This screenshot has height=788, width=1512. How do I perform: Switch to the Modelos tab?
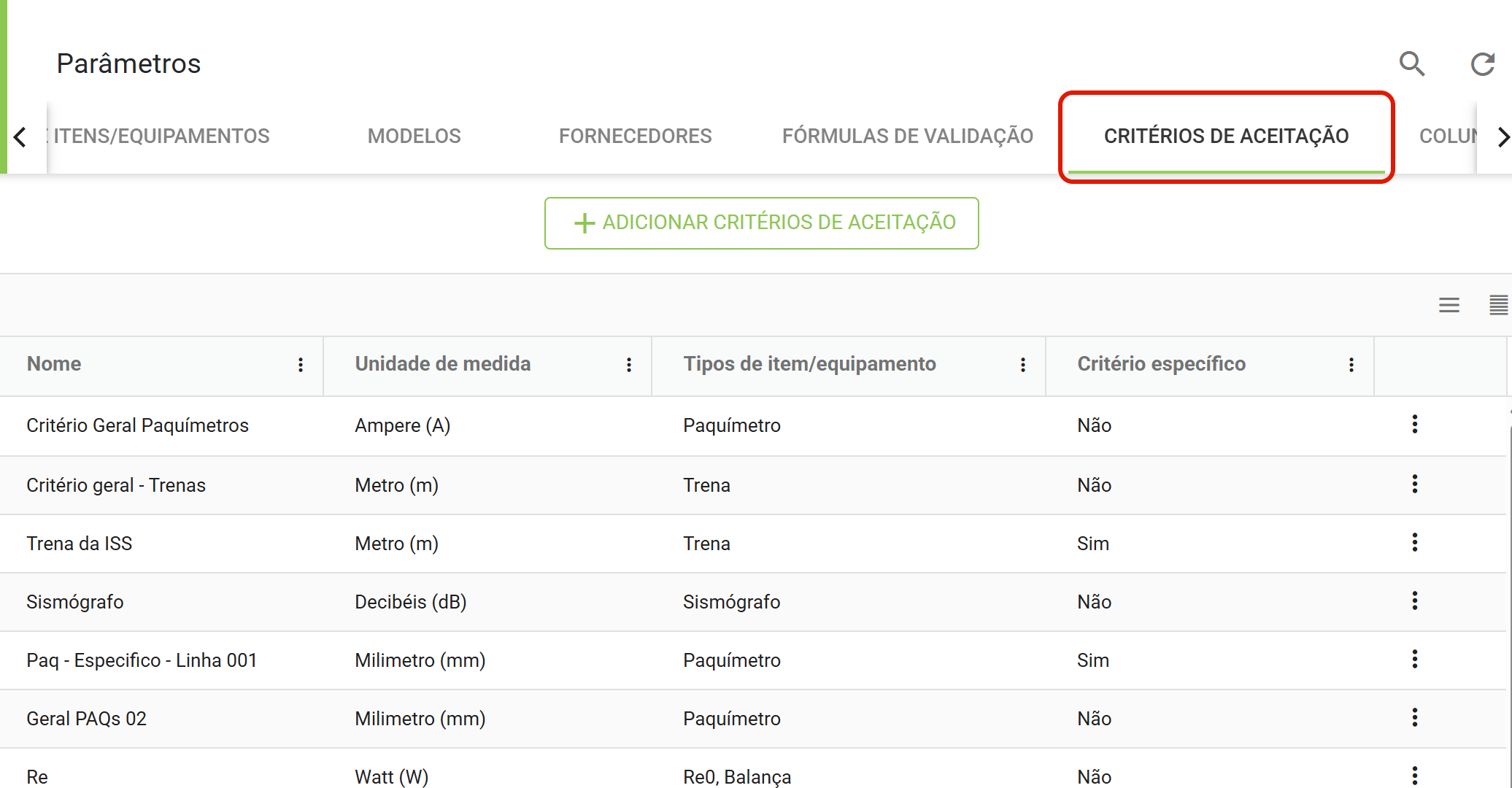tap(414, 136)
